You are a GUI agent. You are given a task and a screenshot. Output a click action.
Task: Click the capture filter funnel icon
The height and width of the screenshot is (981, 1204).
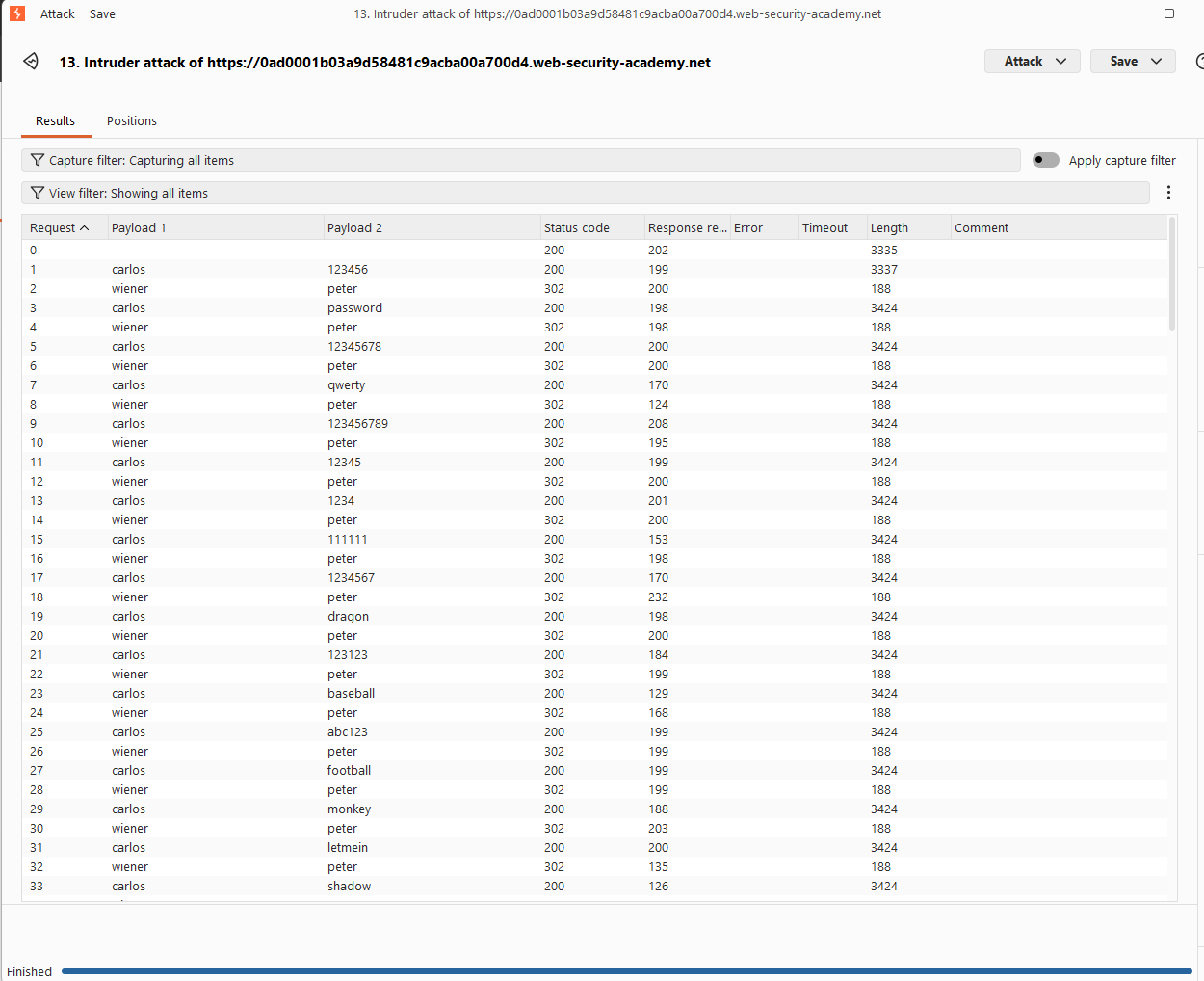pyautogui.click(x=38, y=160)
